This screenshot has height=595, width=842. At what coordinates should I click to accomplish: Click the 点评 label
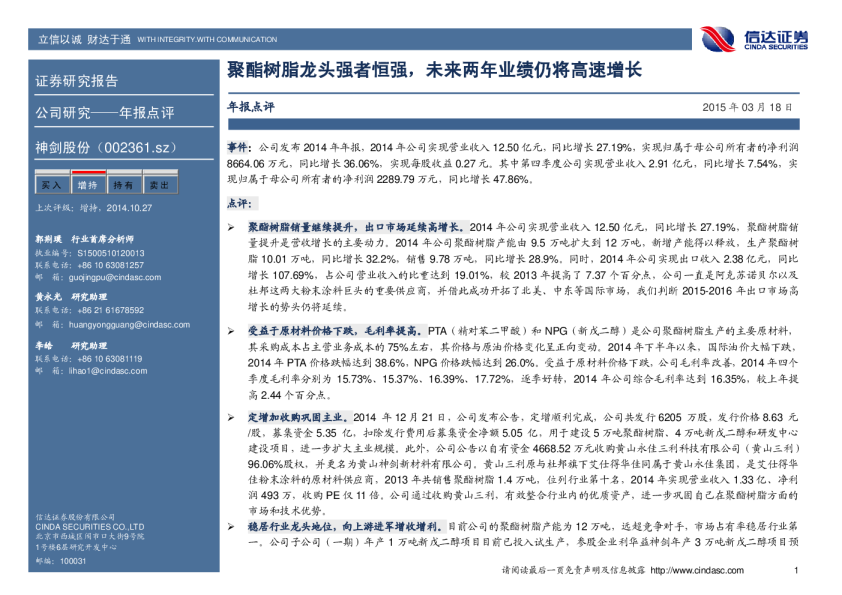tap(239, 204)
